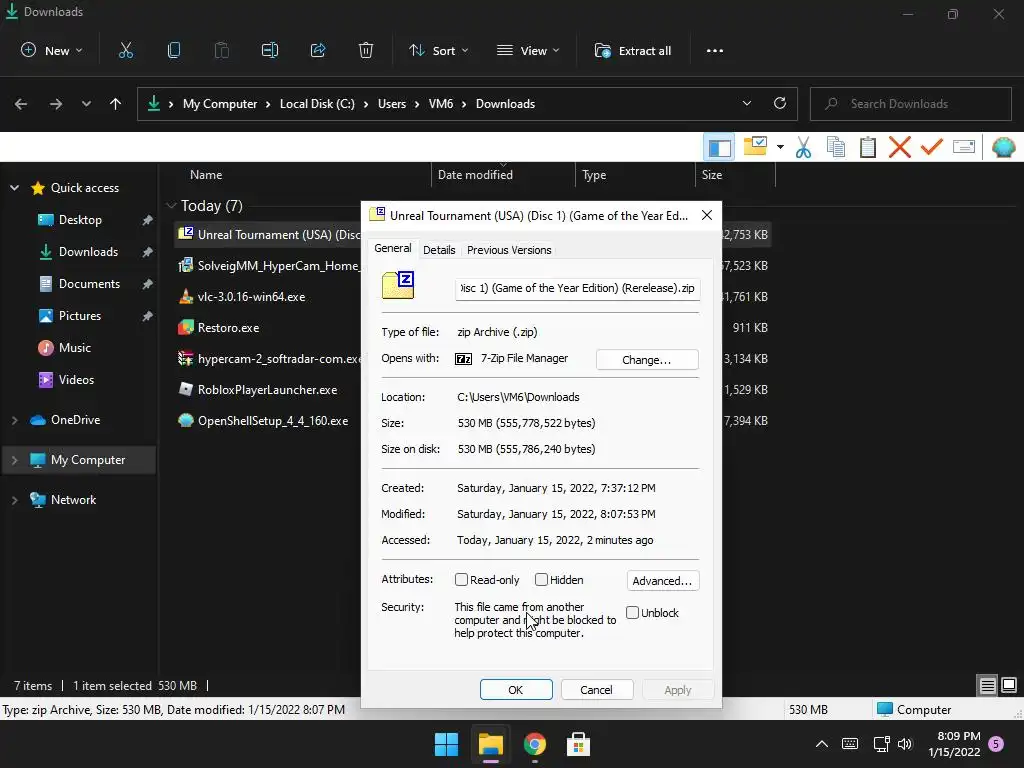
Task: Open the New item dropdown
Action: [51, 50]
